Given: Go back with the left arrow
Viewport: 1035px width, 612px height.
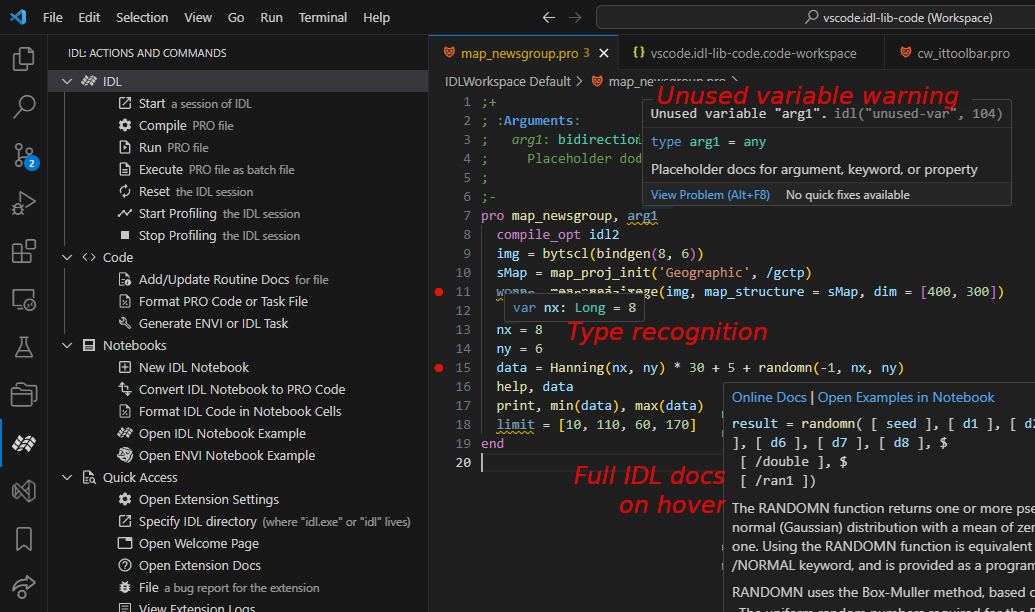Looking at the screenshot, I should tap(549, 18).
